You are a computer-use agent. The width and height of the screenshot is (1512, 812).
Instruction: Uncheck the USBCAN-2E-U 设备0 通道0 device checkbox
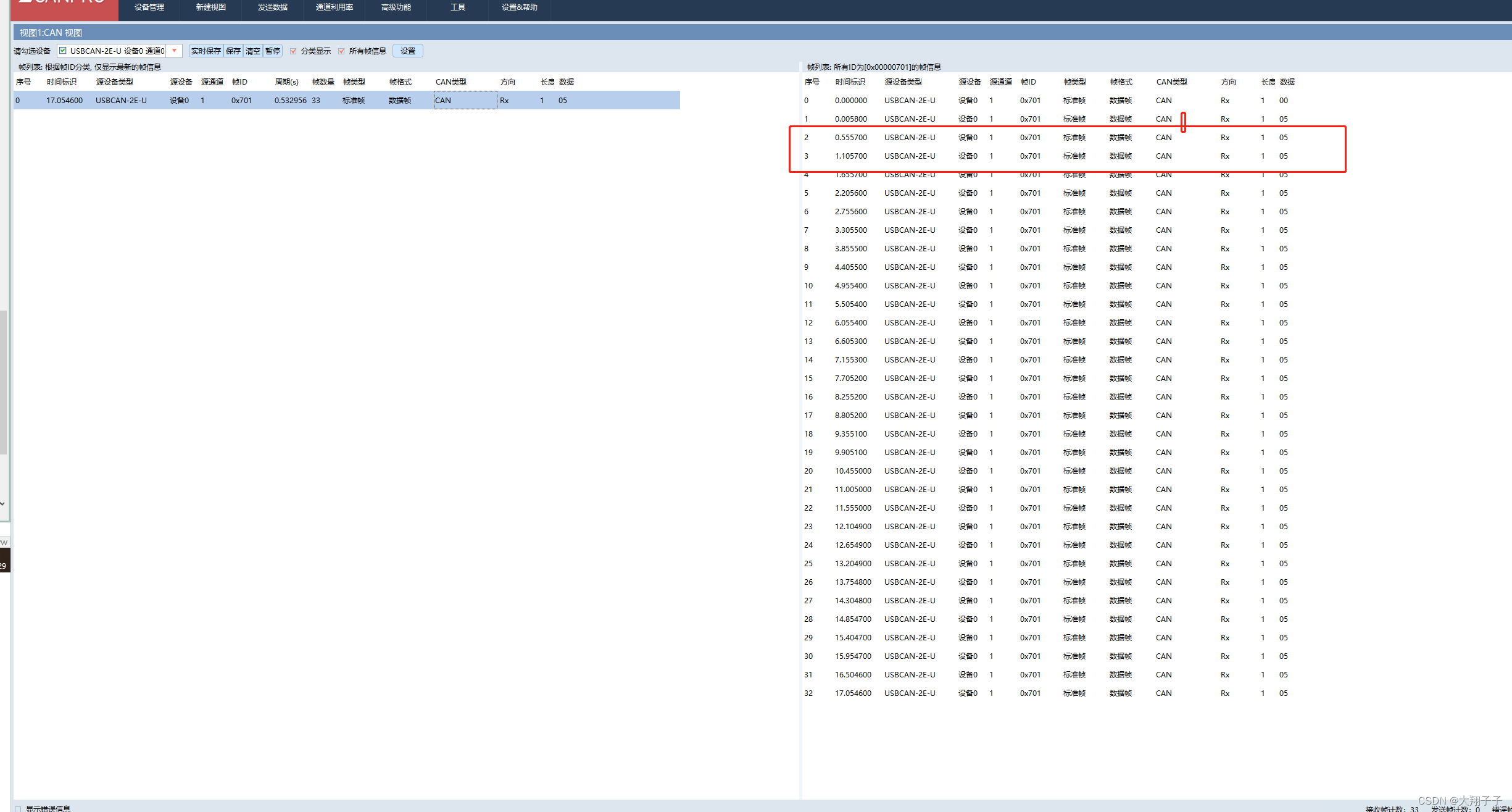[63, 51]
